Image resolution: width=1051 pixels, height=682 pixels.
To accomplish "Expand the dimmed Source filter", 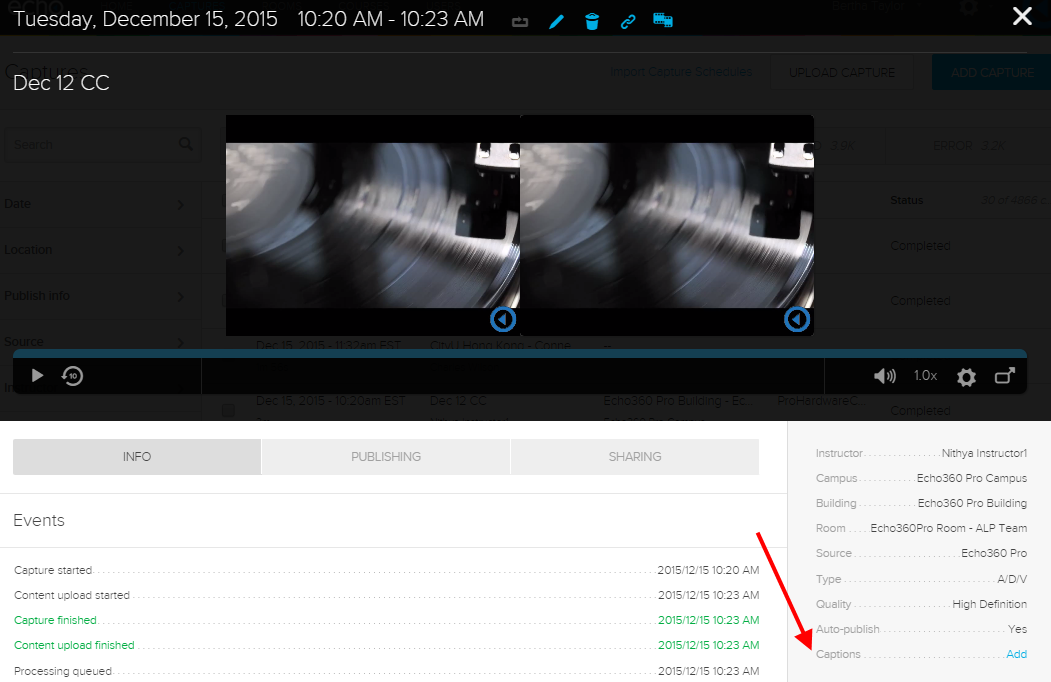I will coord(94,342).
